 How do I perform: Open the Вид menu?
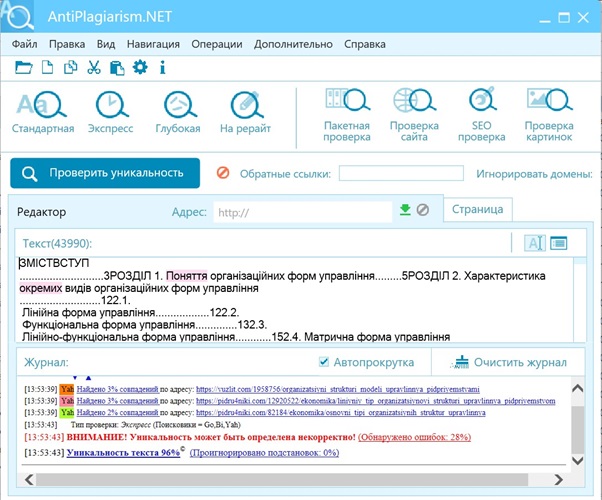coord(106,44)
